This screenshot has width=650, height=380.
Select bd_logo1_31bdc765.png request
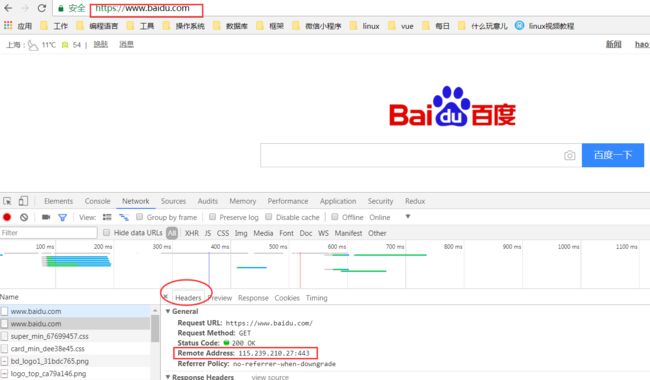pyautogui.click(x=75, y=361)
